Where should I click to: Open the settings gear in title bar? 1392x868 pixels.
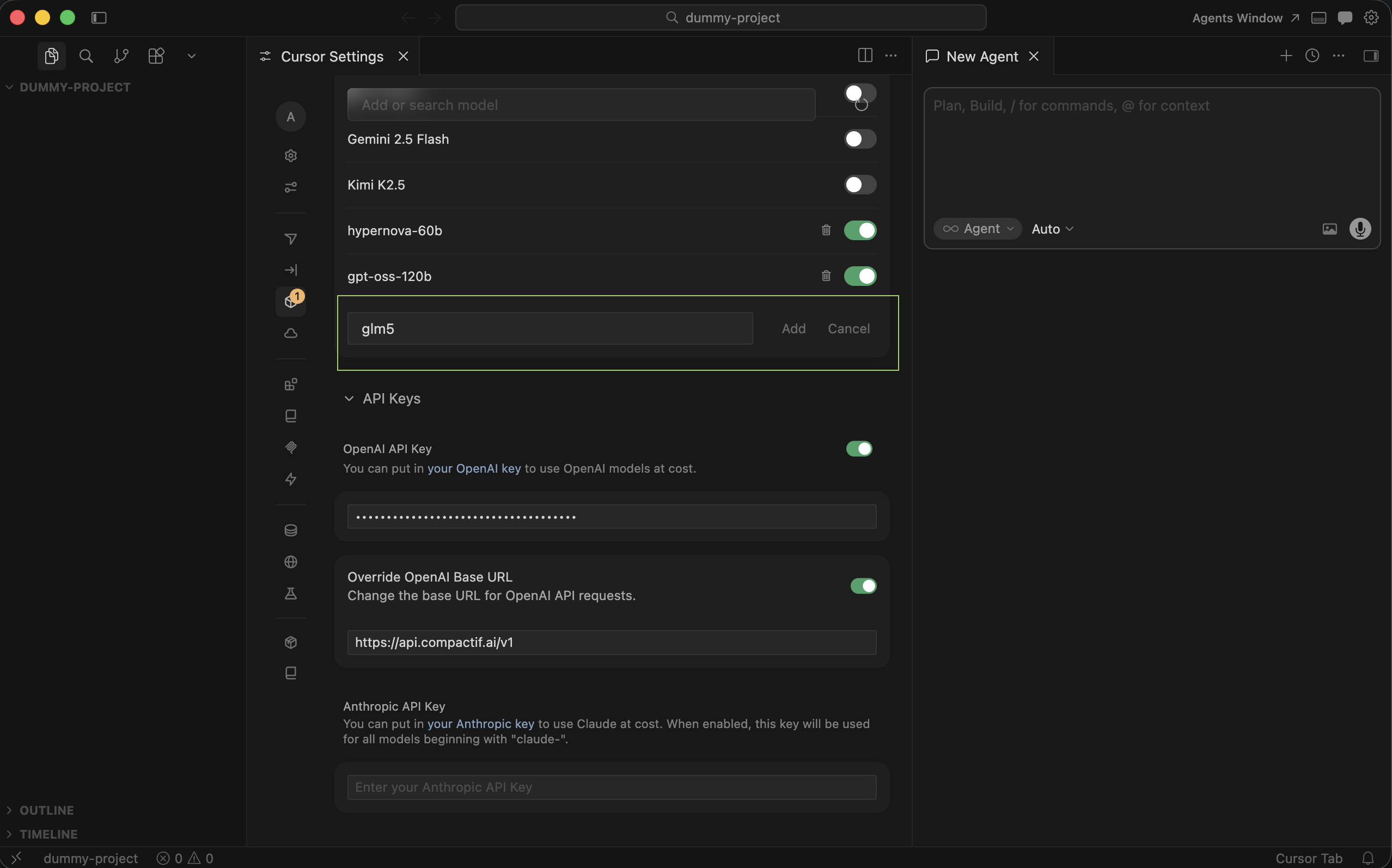[1371, 18]
